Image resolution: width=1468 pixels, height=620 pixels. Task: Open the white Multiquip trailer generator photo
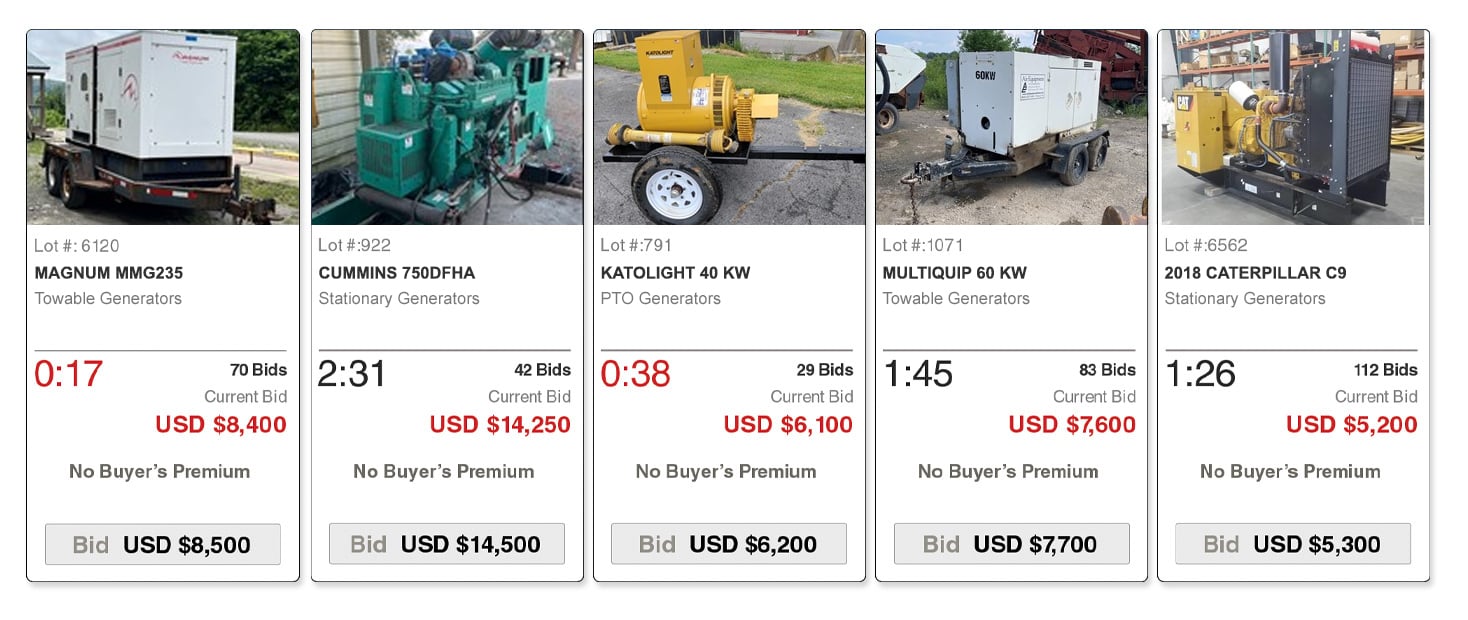point(1011,126)
